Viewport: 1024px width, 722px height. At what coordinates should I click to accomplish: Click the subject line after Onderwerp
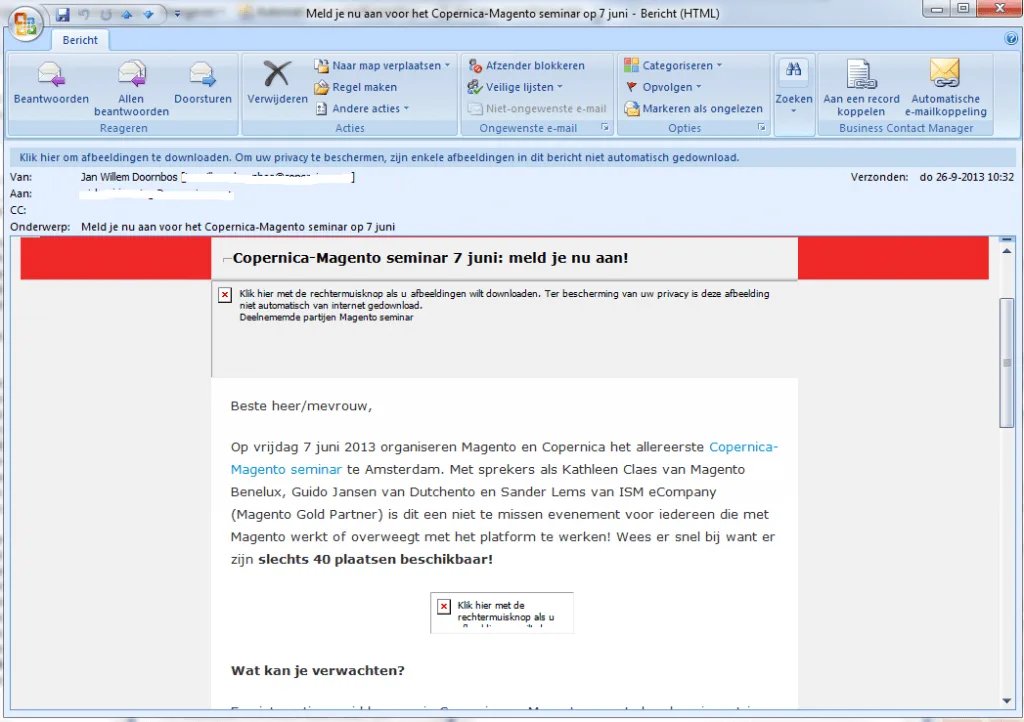click(238, 227)
